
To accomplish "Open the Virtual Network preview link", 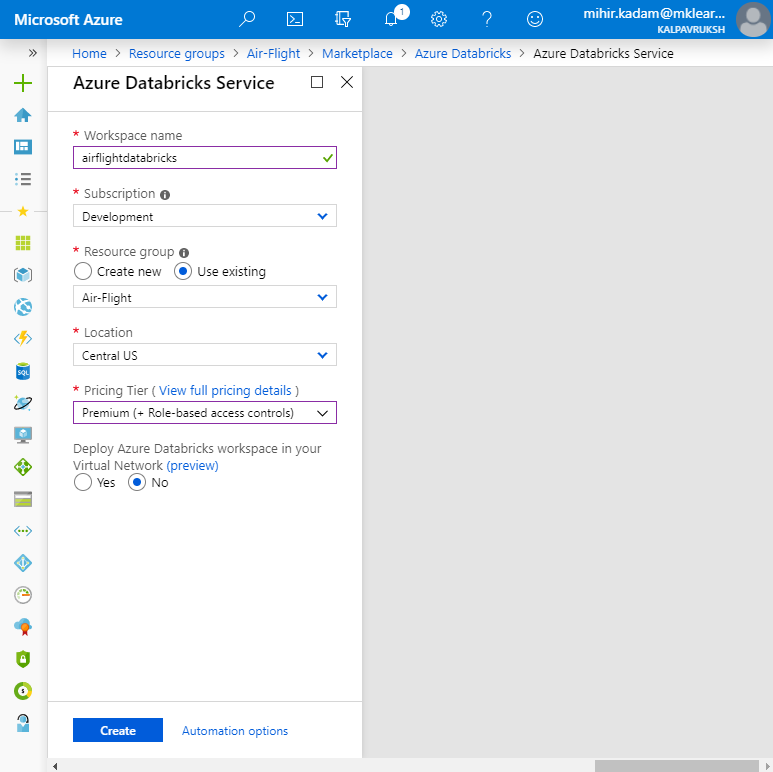I will point(192,465).
